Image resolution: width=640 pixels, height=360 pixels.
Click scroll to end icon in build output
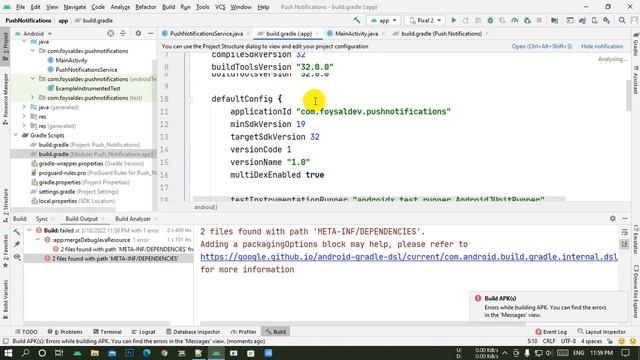point(624,244)
